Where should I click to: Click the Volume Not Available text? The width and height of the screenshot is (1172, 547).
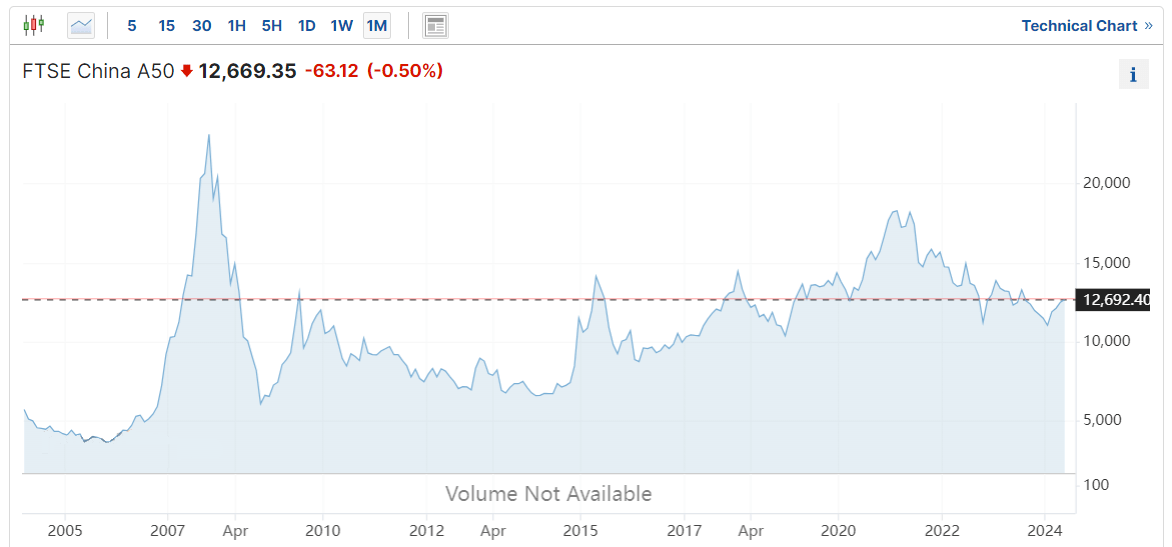click(x=549, y=494)
